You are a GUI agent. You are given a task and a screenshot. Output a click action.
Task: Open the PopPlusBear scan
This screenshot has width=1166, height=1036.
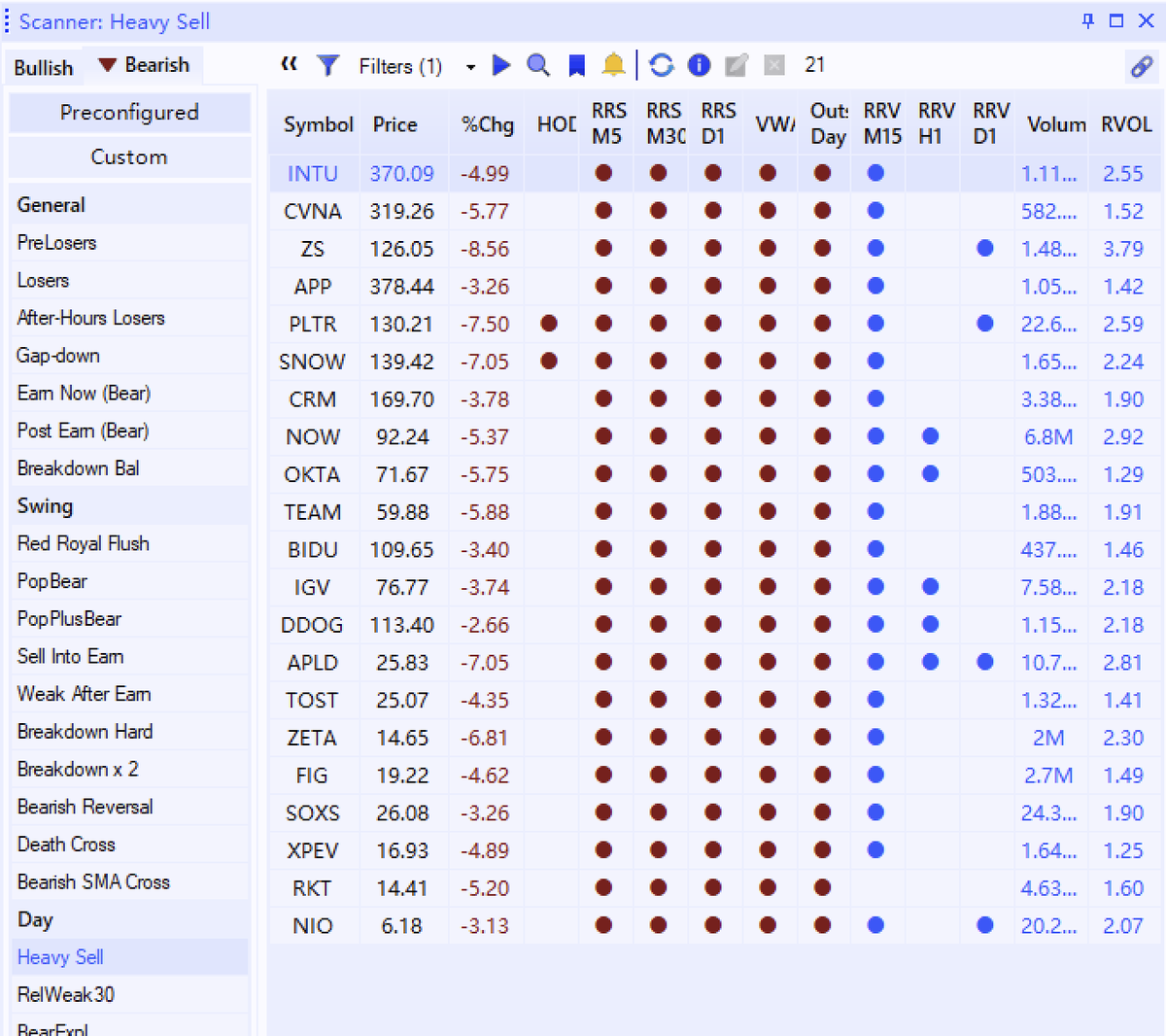[x=129, y=619]
